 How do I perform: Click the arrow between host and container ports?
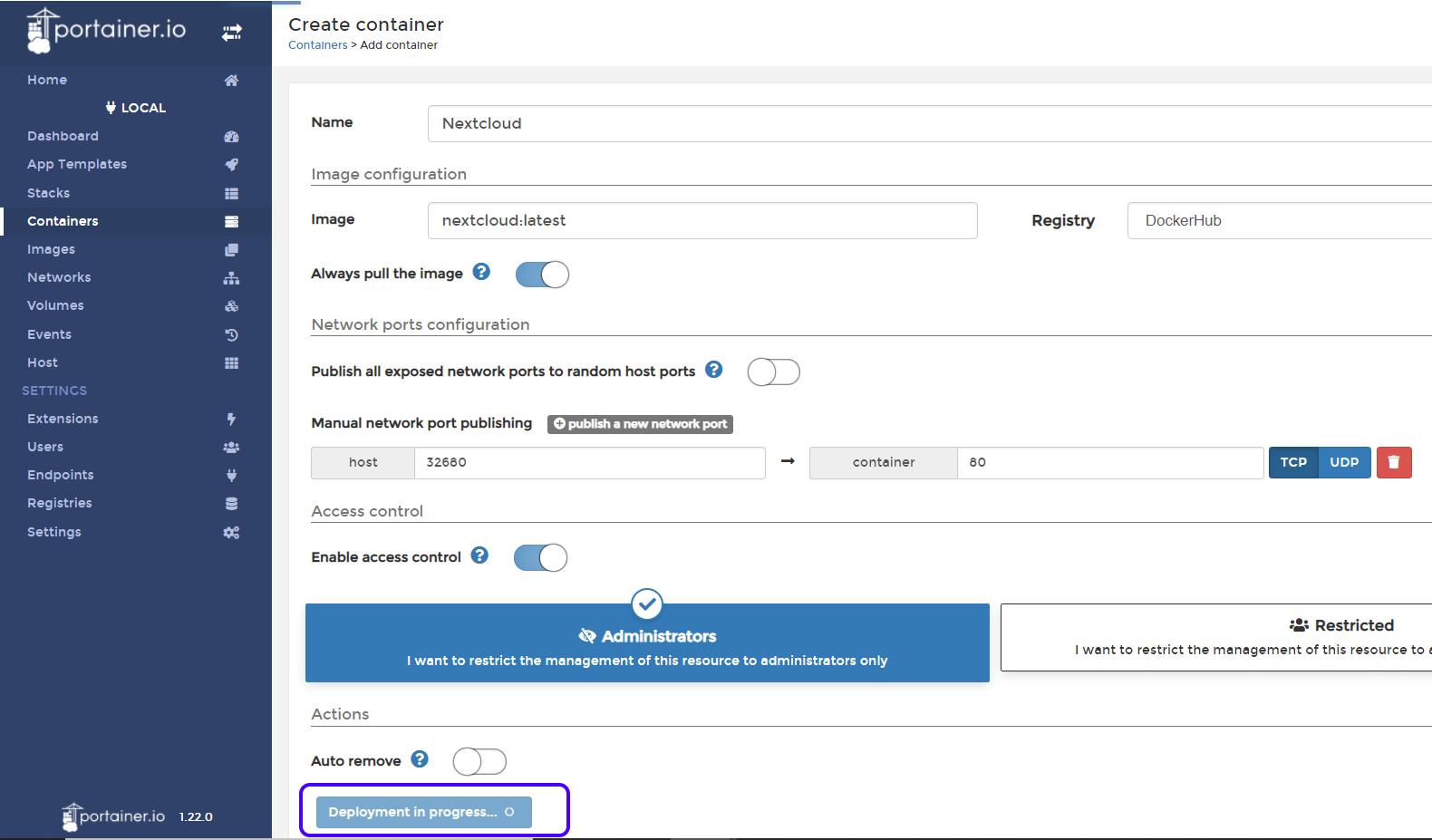click(788, 461)
